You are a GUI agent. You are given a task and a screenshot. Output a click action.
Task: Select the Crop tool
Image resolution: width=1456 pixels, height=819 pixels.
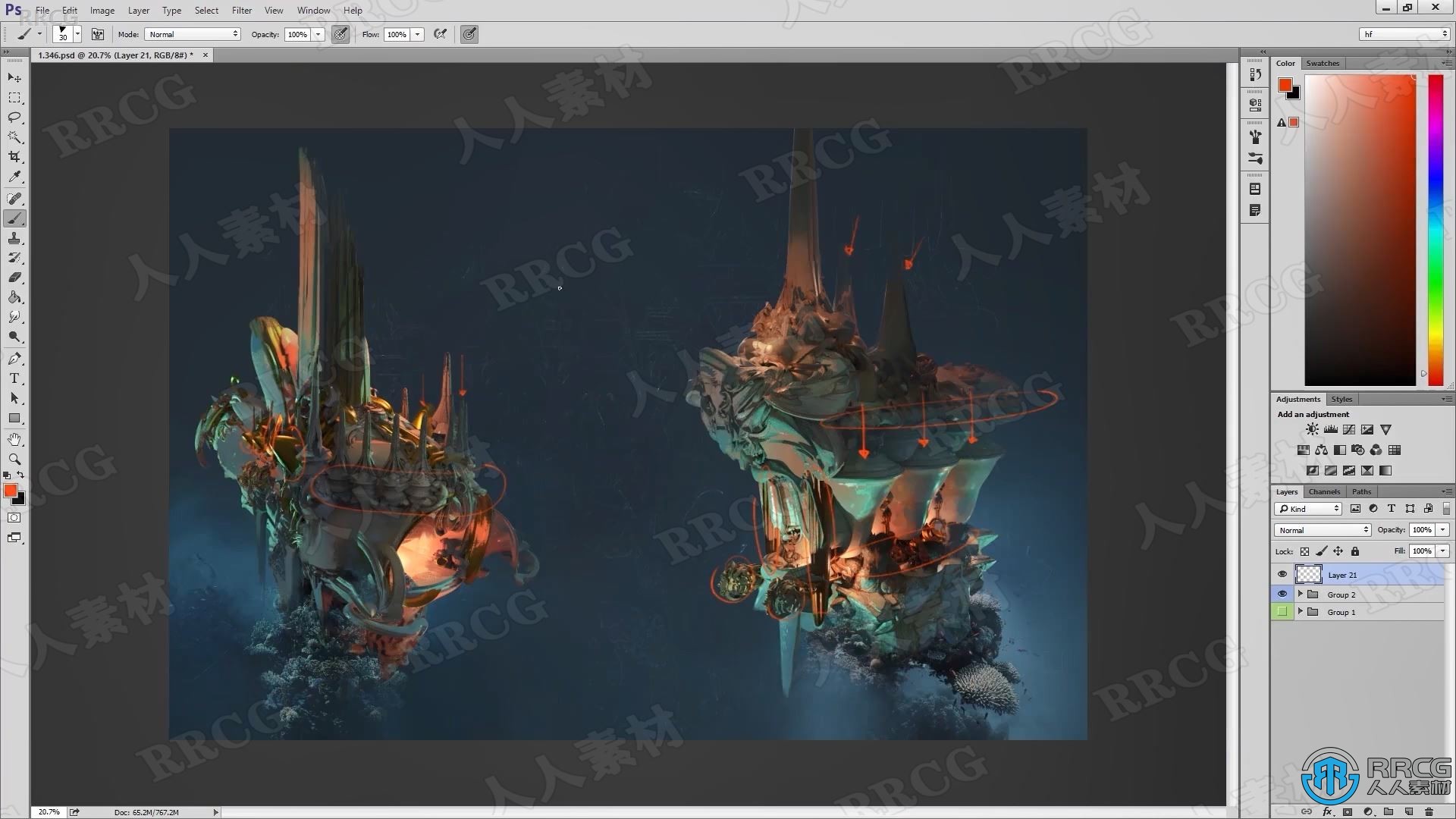pyautogui.click(x=14, y=157)
